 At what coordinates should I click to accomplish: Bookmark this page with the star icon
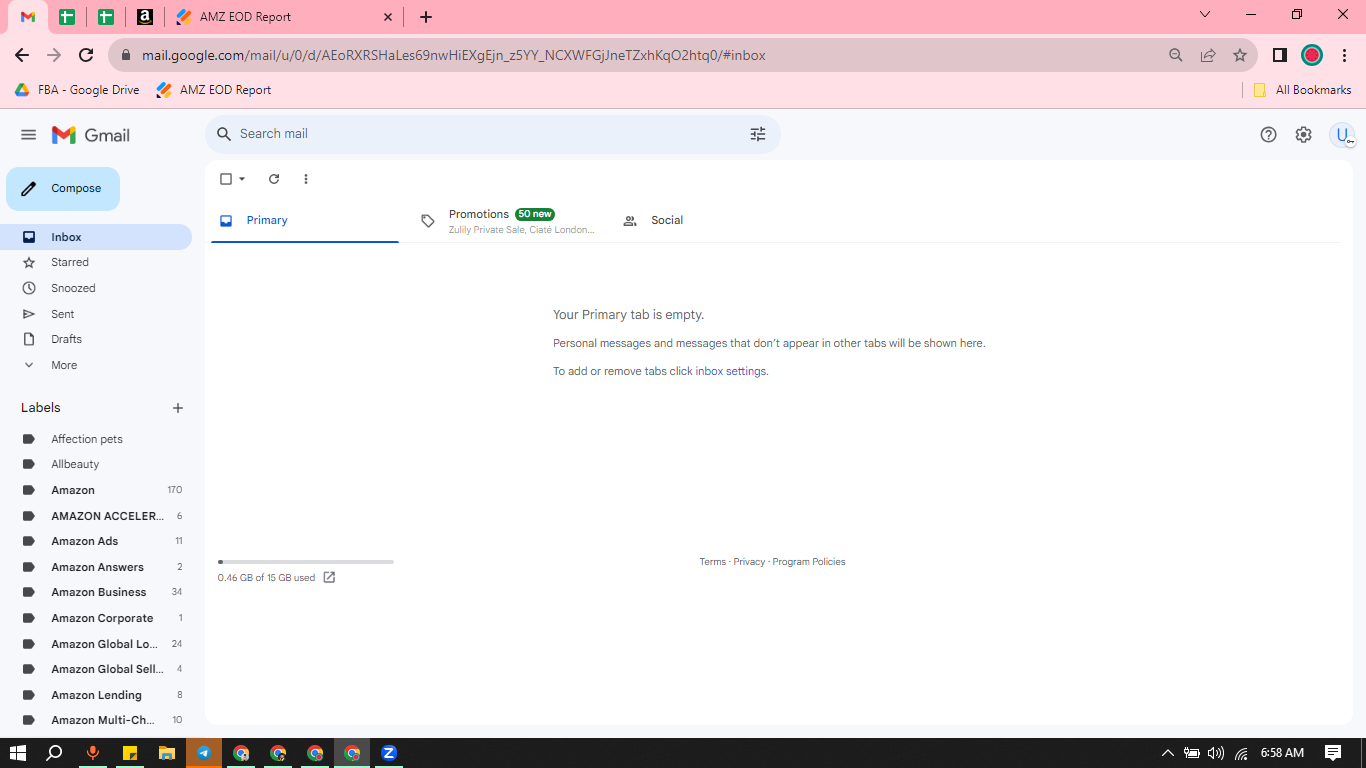pos(1240,55)
